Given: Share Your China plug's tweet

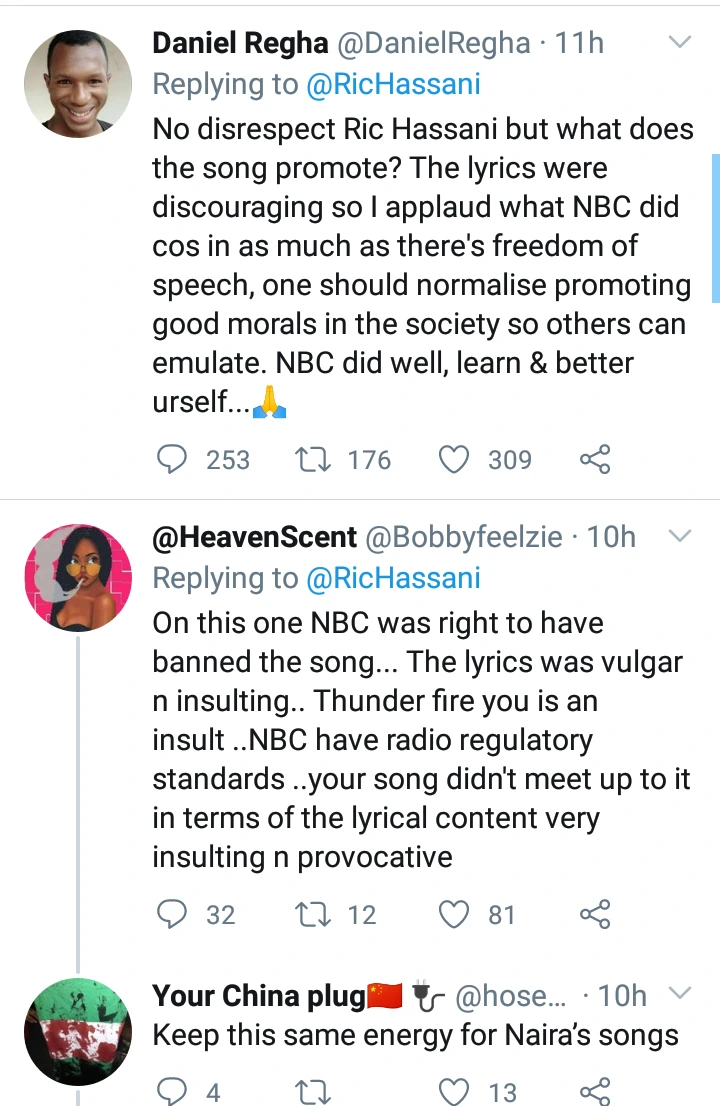Looking at the screenshot, I should pyautogui.click(x=594, y=1091).
